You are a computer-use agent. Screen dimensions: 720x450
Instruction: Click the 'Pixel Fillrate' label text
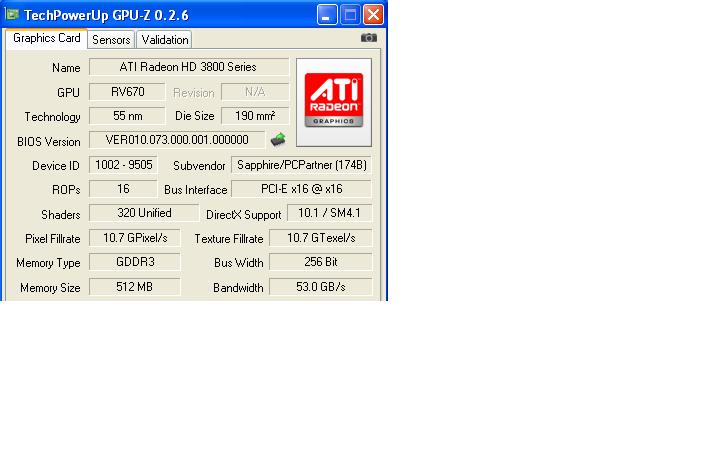tap(53, 239)
